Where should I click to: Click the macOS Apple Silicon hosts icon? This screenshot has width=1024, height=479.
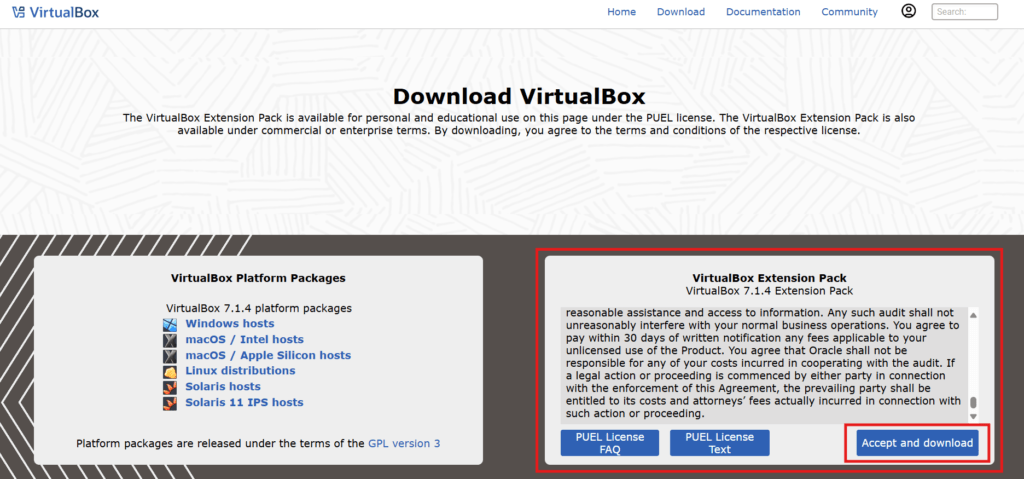tap(170, 355)
